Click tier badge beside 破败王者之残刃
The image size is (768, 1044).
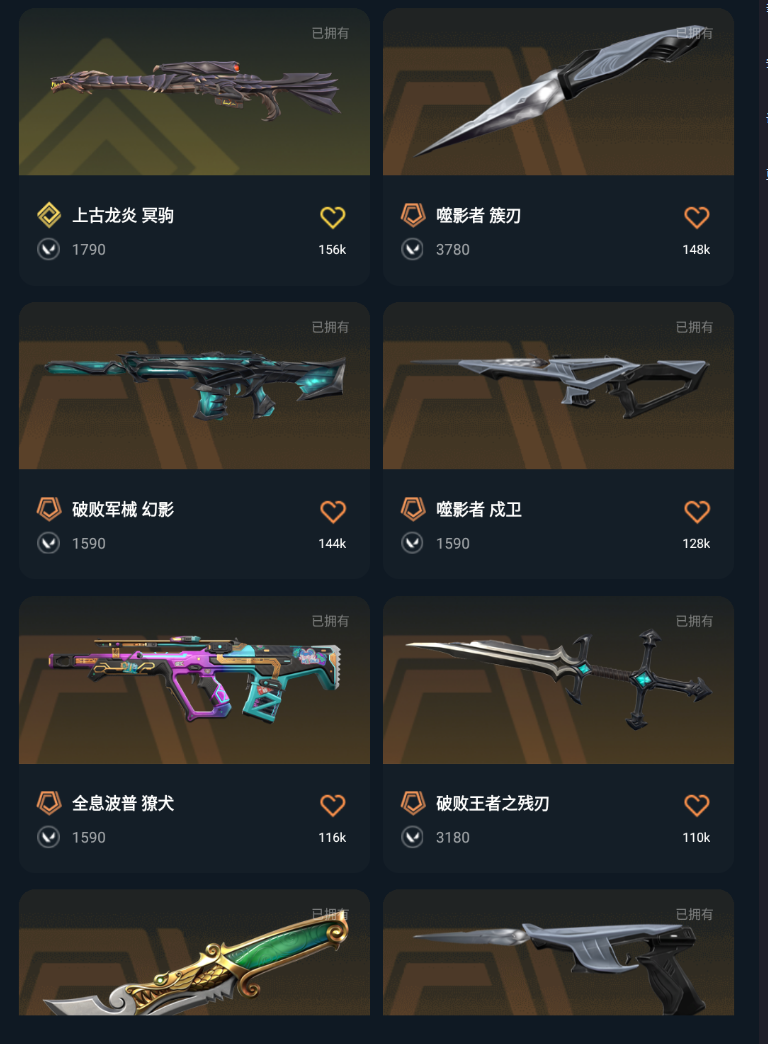[x=413, y=803]
